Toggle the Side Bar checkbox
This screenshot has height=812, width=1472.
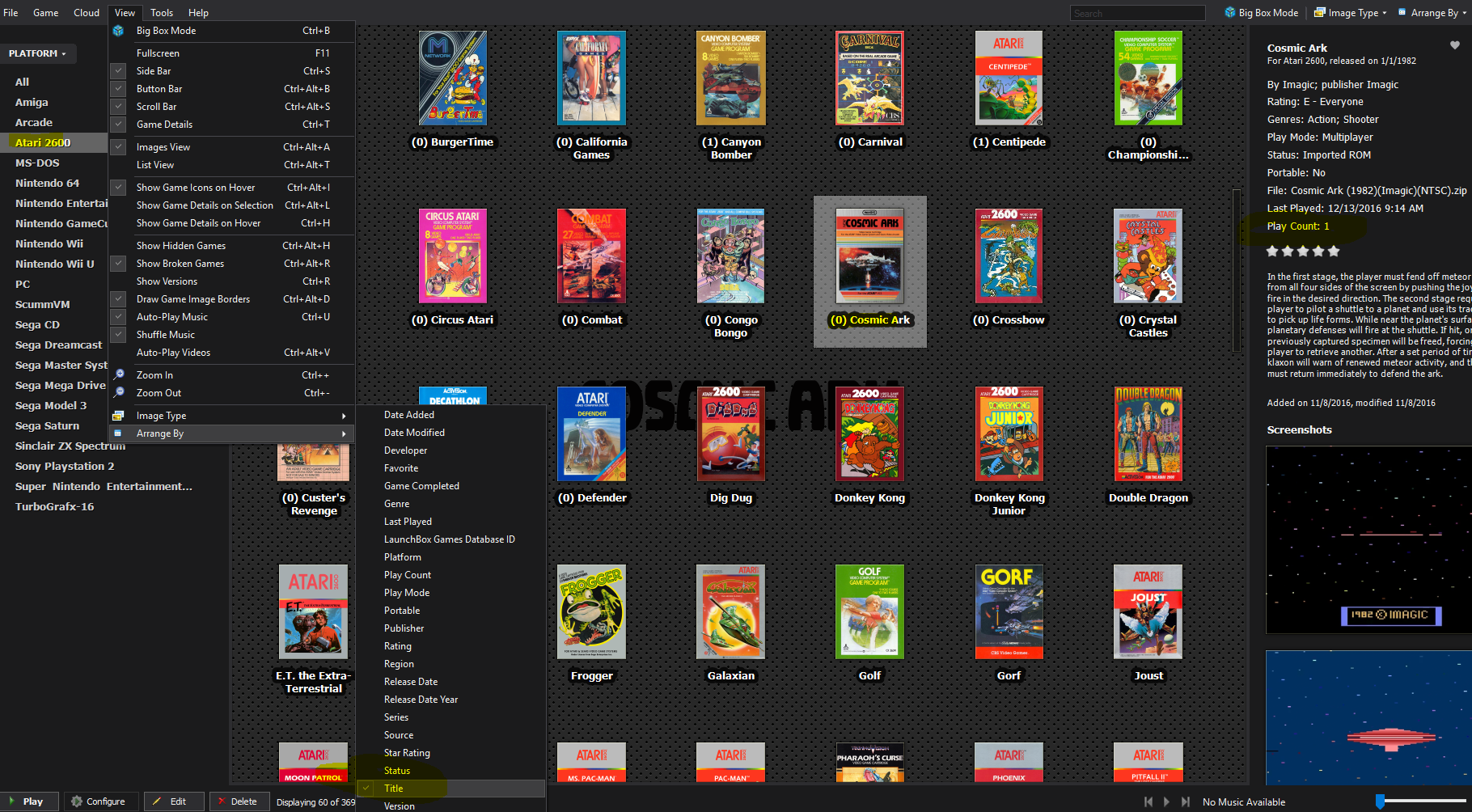[x=118, y=71]
